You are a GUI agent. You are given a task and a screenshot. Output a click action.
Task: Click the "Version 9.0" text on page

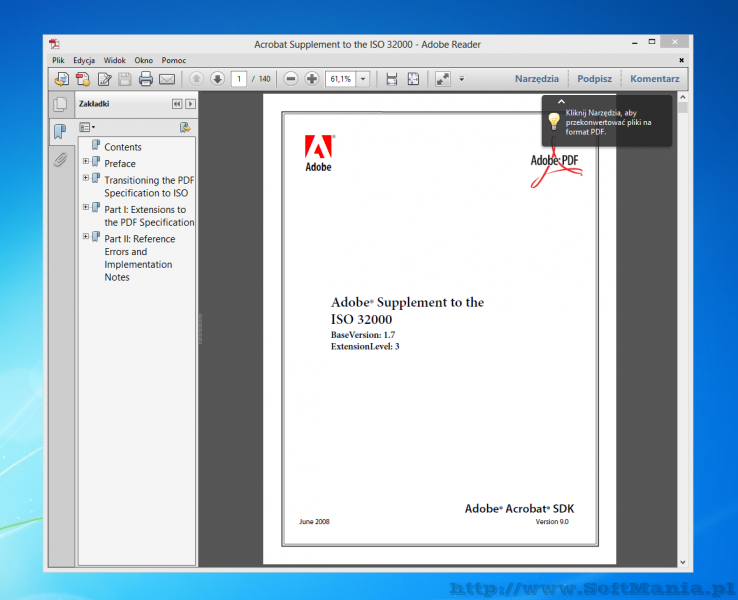point(552,521)
